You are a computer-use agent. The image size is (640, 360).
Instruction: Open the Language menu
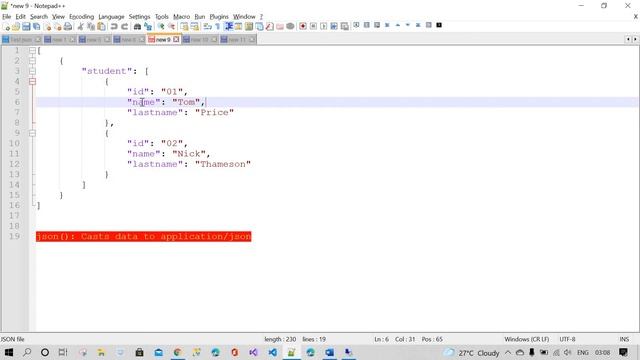(x=111, y=17)
